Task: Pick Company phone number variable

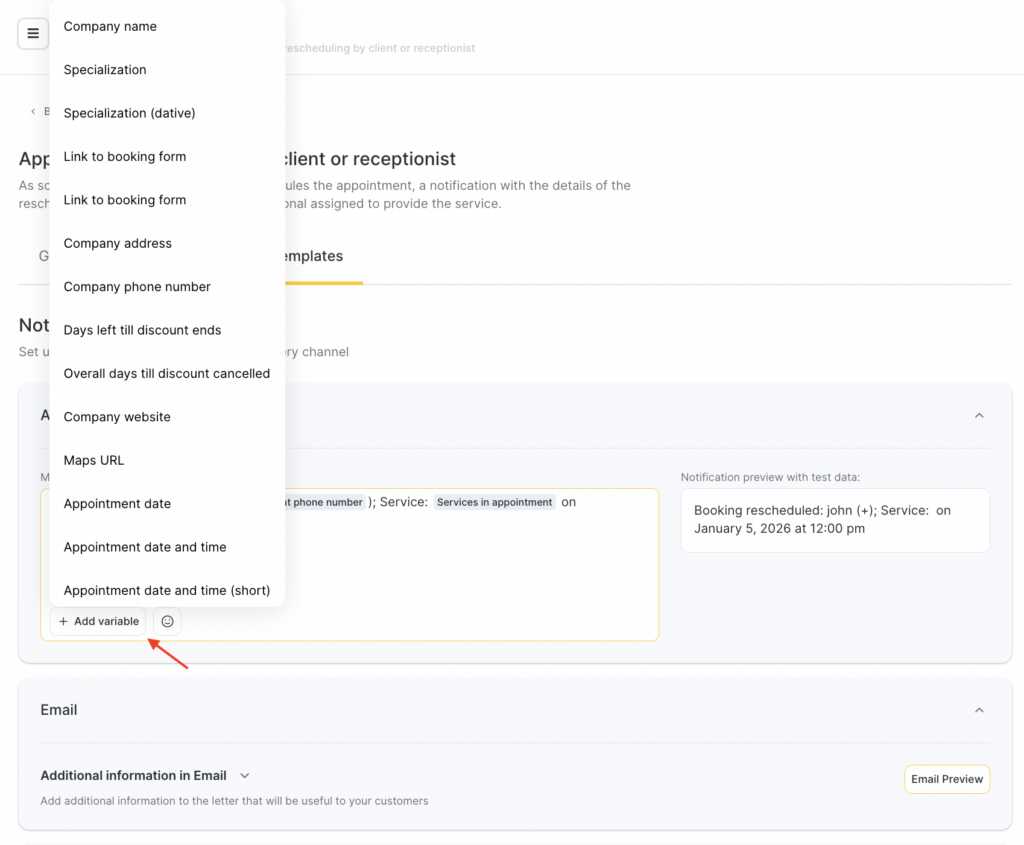Action: point(137,287)
